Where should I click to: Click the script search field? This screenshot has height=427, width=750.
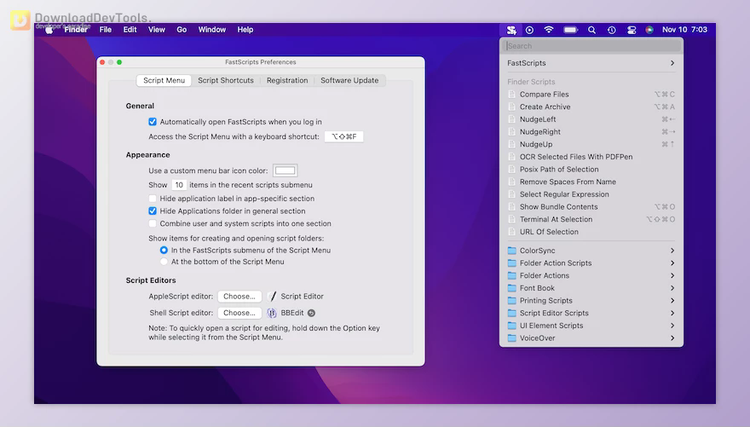591,46
